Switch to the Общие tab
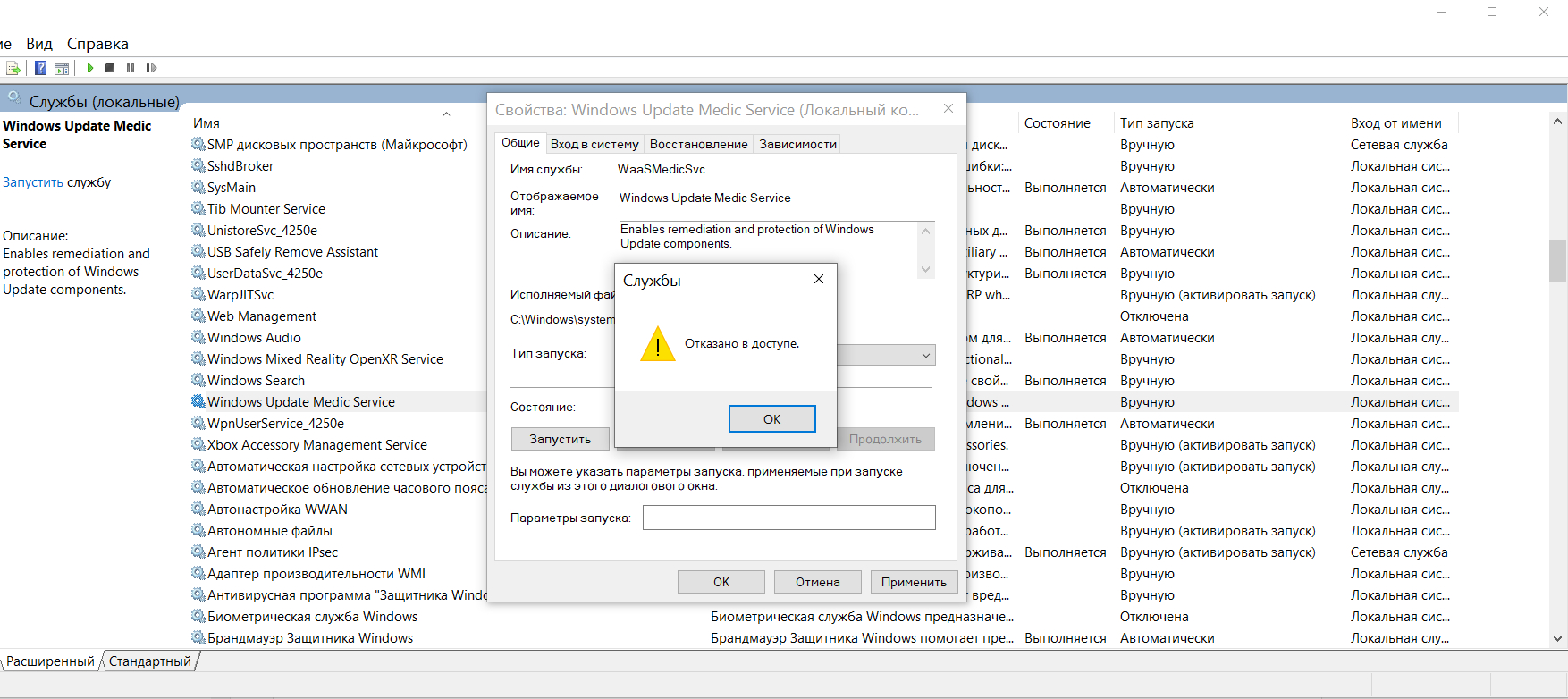This screenshot has height=699, width=1568. tap(520, 143)
